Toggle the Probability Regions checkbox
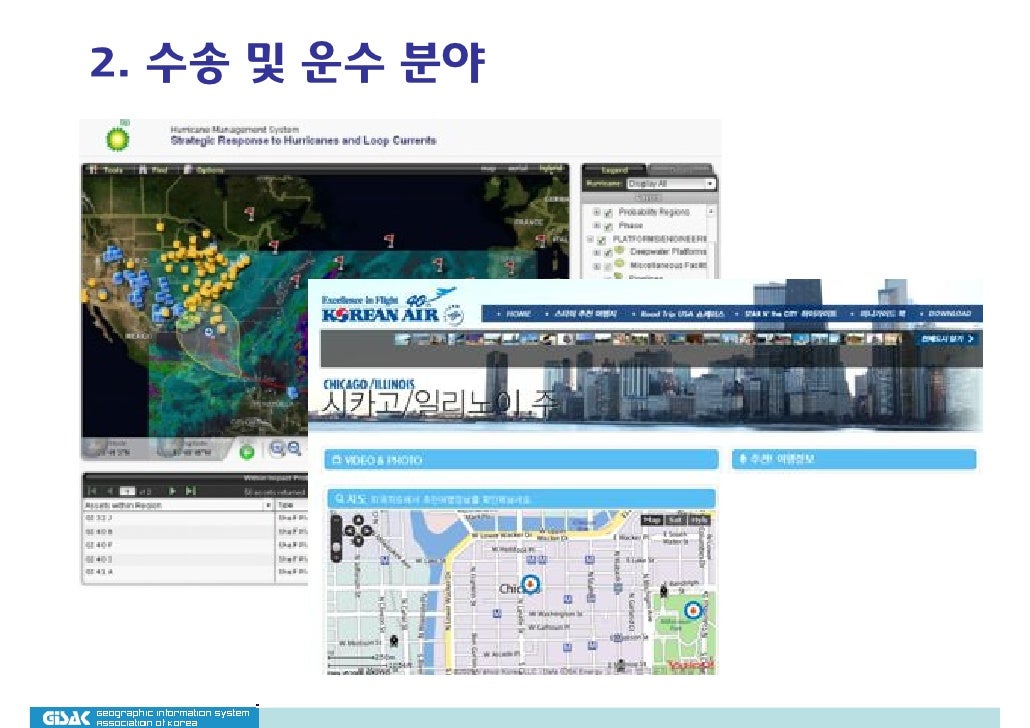Viewport: 1030px width, 728px height. click(608, 213)
